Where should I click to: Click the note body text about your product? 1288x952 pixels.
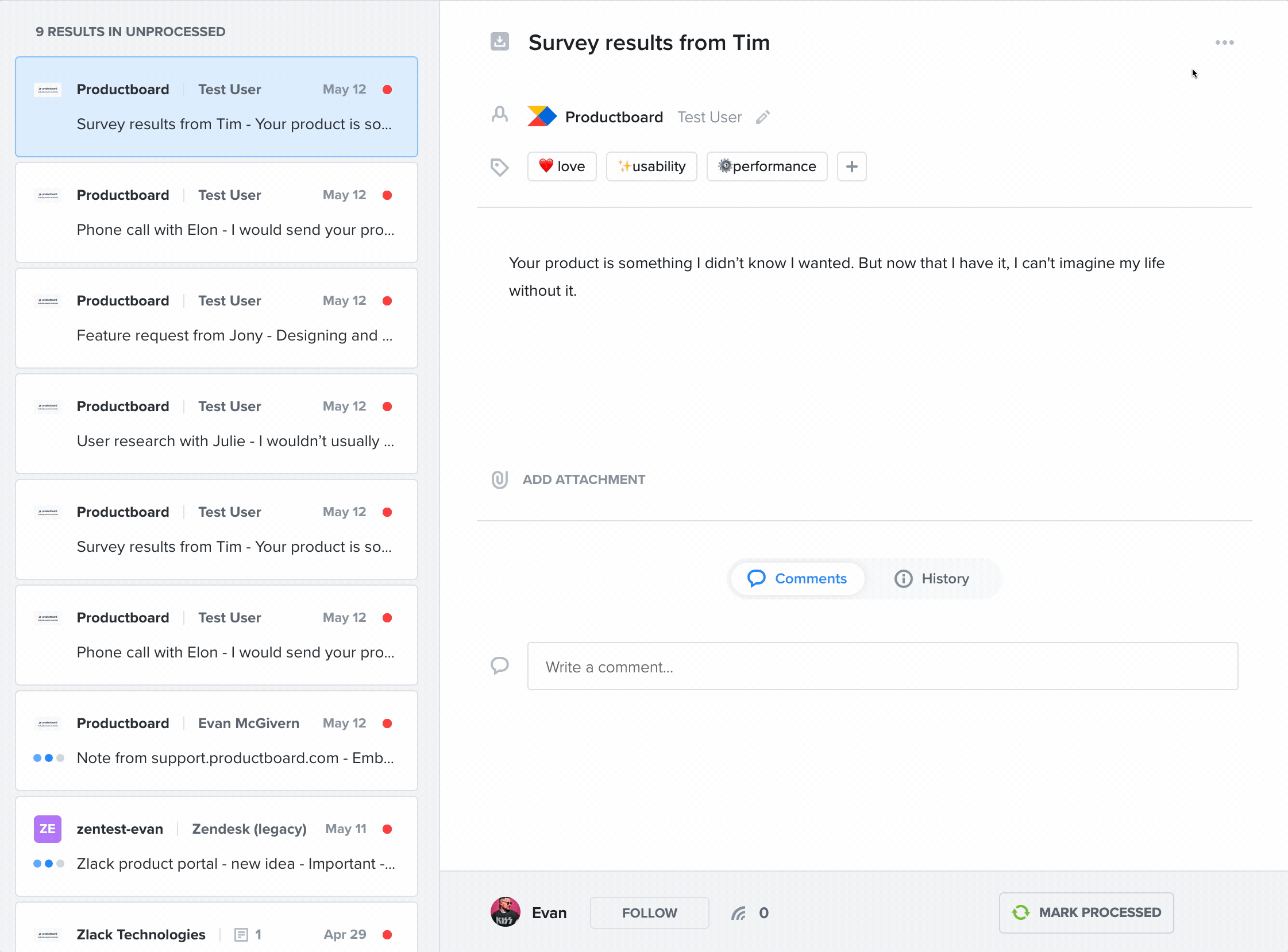coord(836,277)
